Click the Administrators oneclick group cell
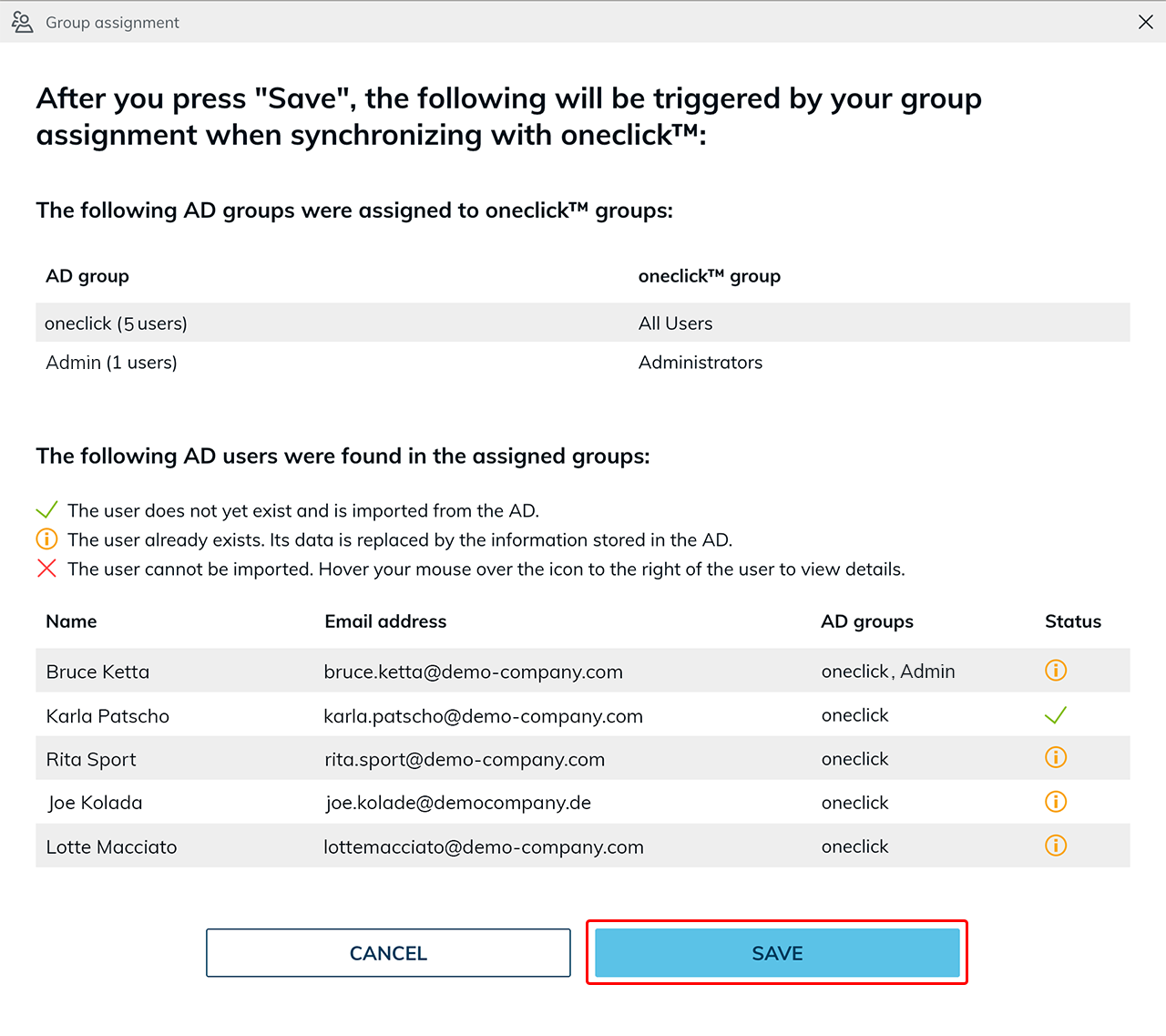Screen dimensions: 1166x1036 pos(701,363)
